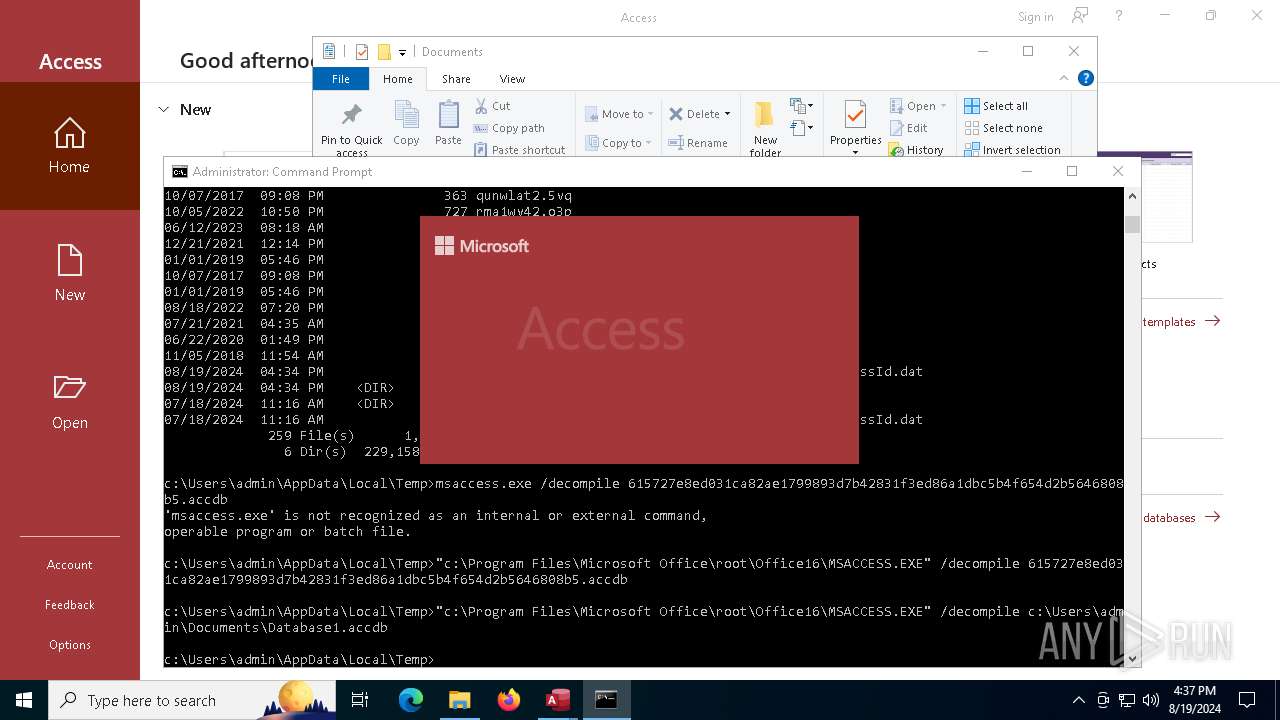The height and width of the screenshot is (720, 1280).
Task: Launch Microsoft Edge from taskbar
Action: click(x=411, y=700)
